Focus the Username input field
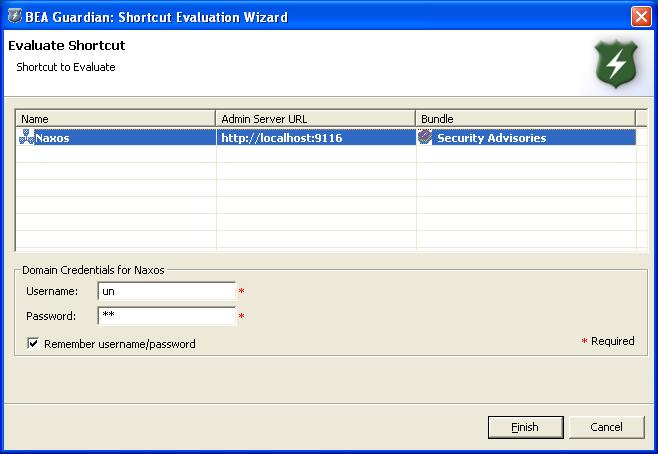658x454 pixels. tap(167, 291)
